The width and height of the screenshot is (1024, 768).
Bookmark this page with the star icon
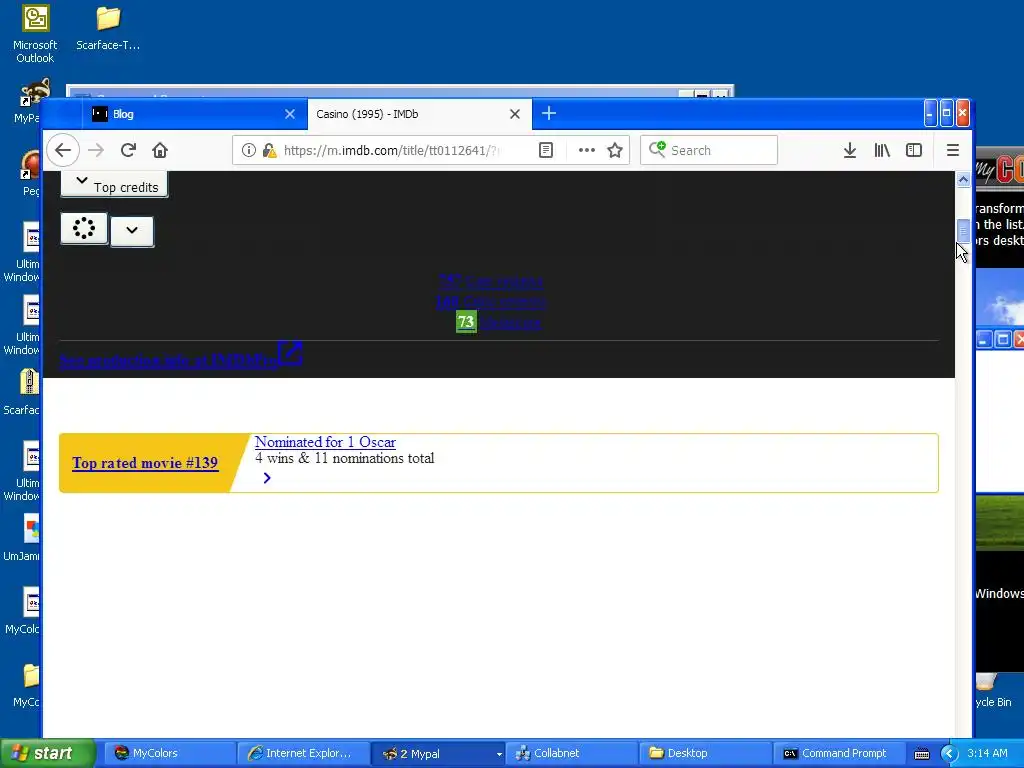[x=615, y=150]
